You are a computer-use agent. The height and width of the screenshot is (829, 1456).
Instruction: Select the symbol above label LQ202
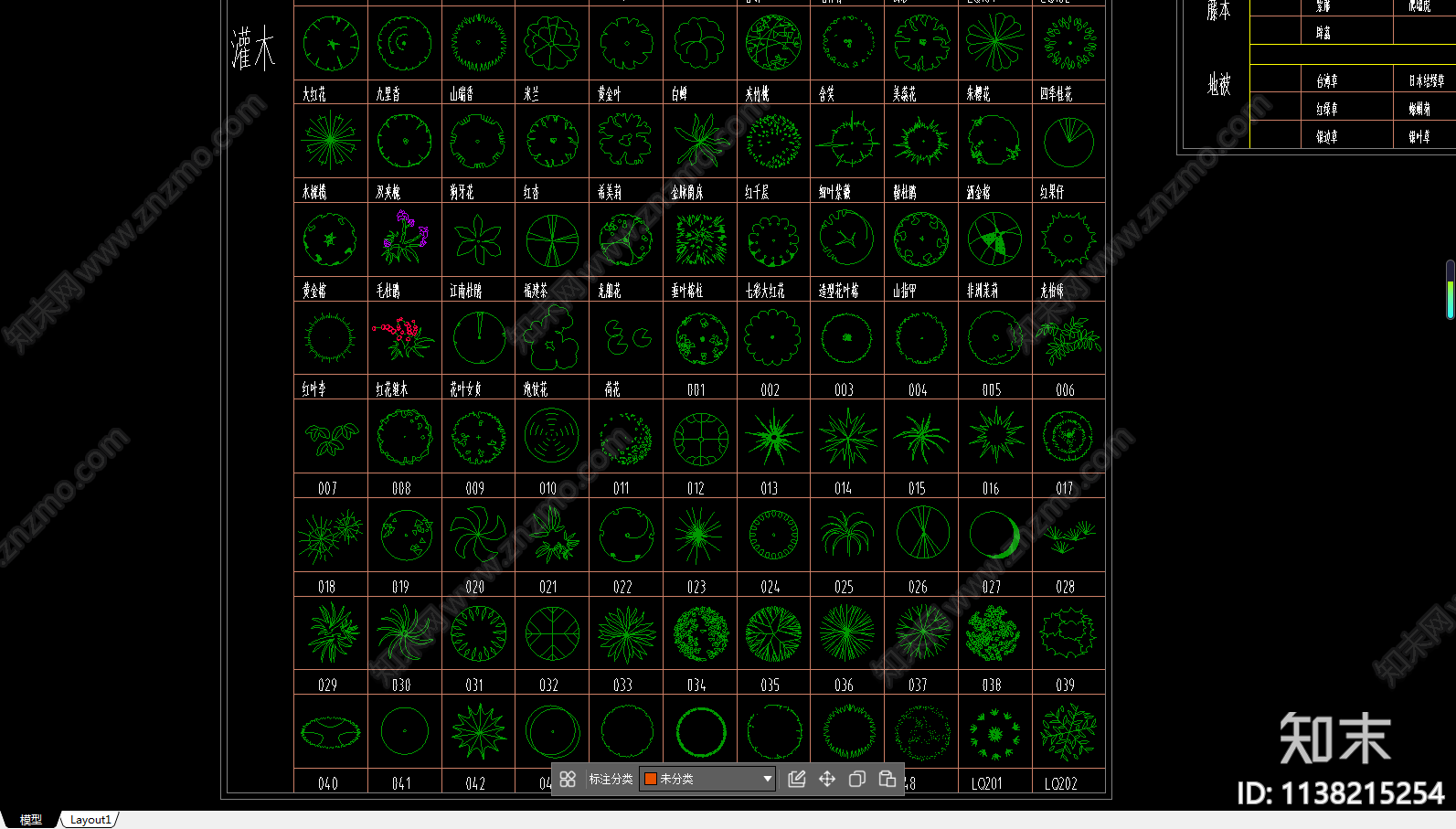pyautogui.click(x=1068, y=732)
